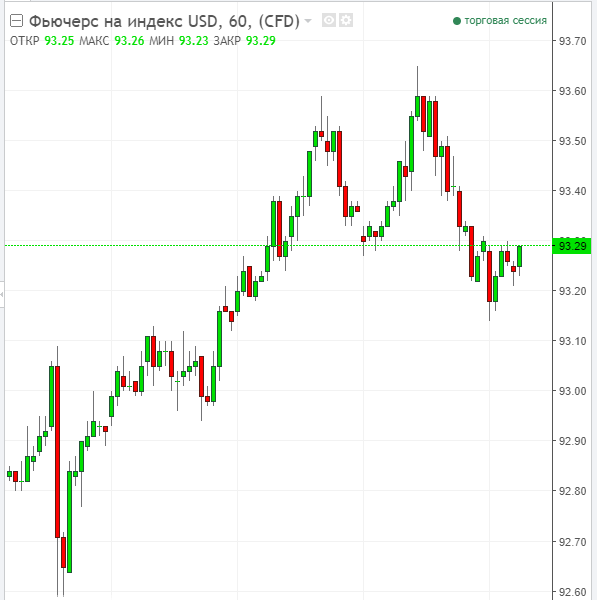Click the long red candle dropping to 92.70
Image resolution: width=600 pixels, height=600 pixels.
click(57, 450)
